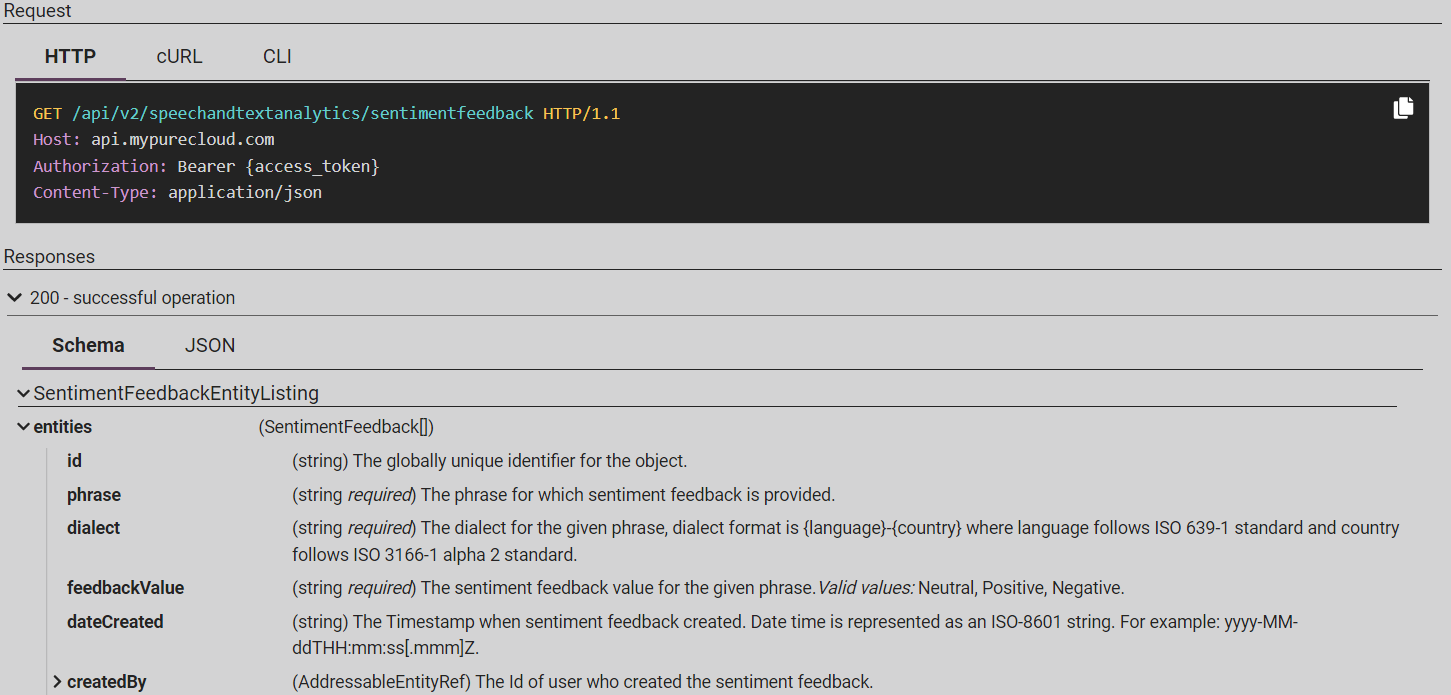1451x695 pixels.
Task: Click the dialect property name
Action: coord(93,528)
